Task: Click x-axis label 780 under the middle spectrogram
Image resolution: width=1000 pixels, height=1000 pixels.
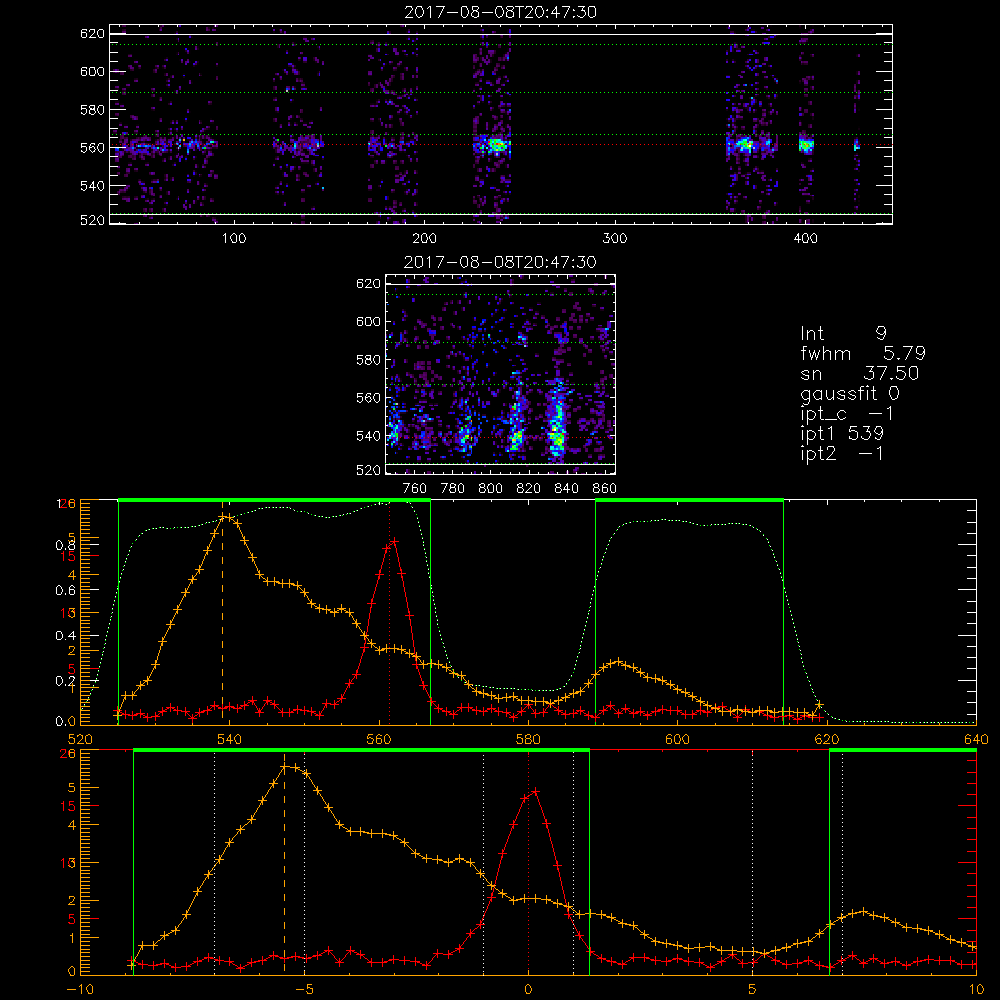Action: click(x=453, y=489)
